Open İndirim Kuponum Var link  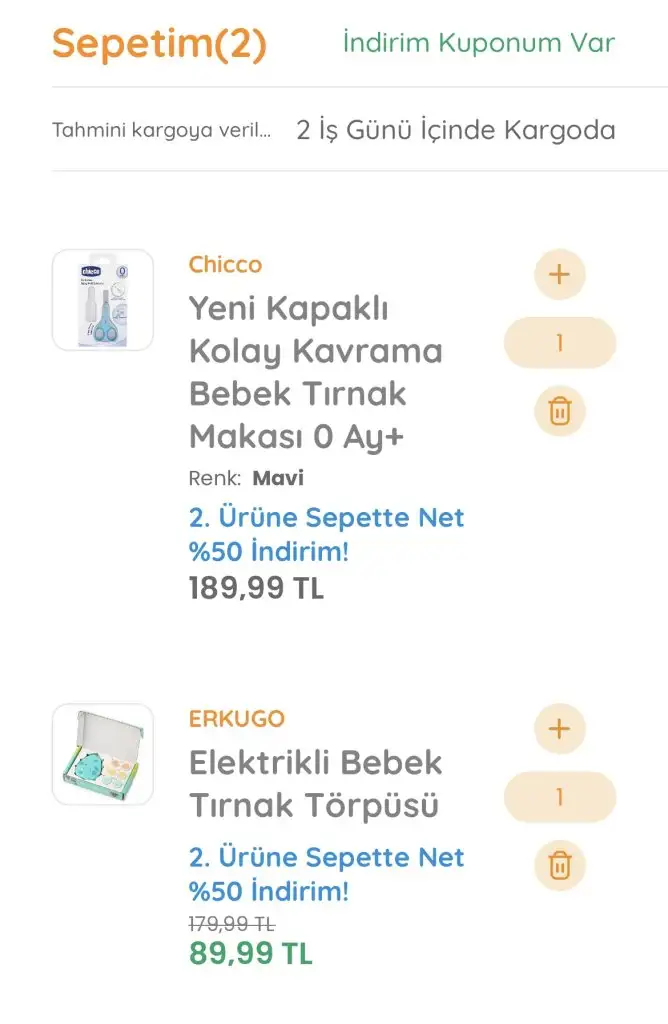479,43
